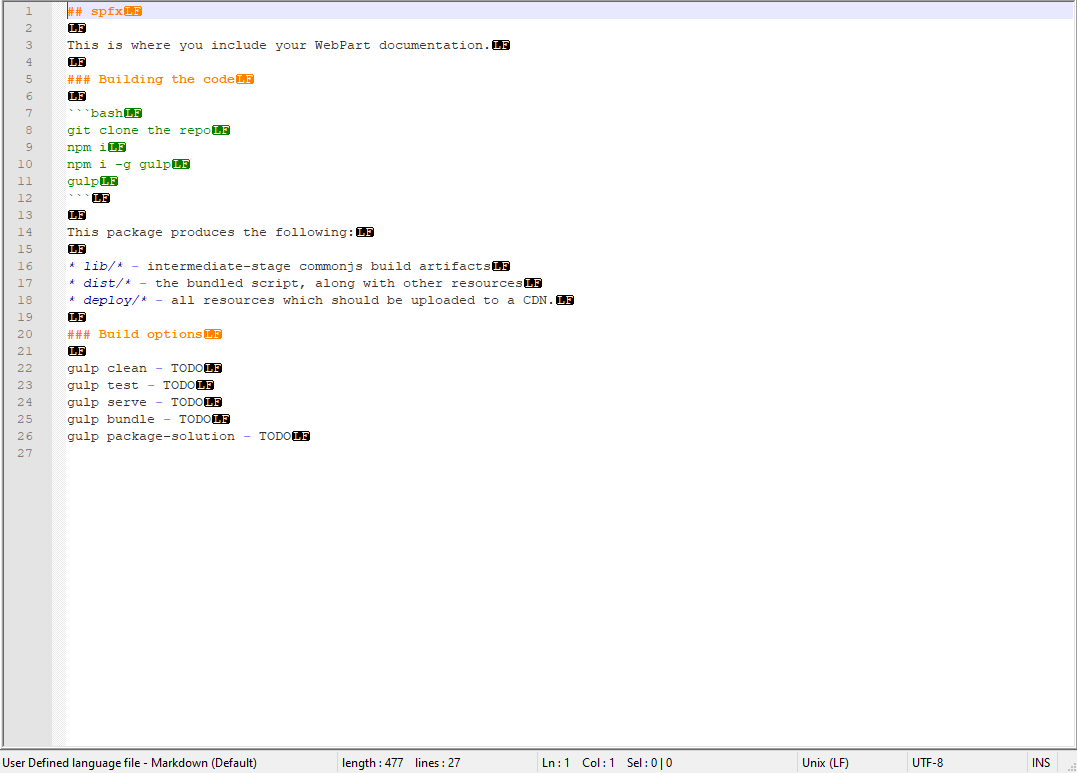Click the closing code fence on line 12
Screen dimensions: 1077x773
(x=79, y=198)
